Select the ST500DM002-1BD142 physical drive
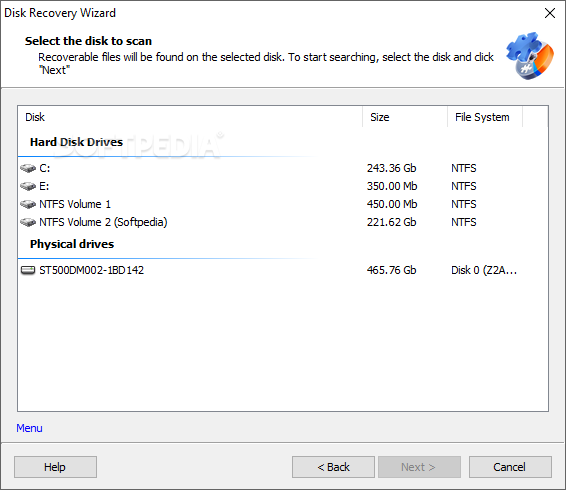Image resolution: width=566 pixels, height=490 pixels. [x=91, y=270]
